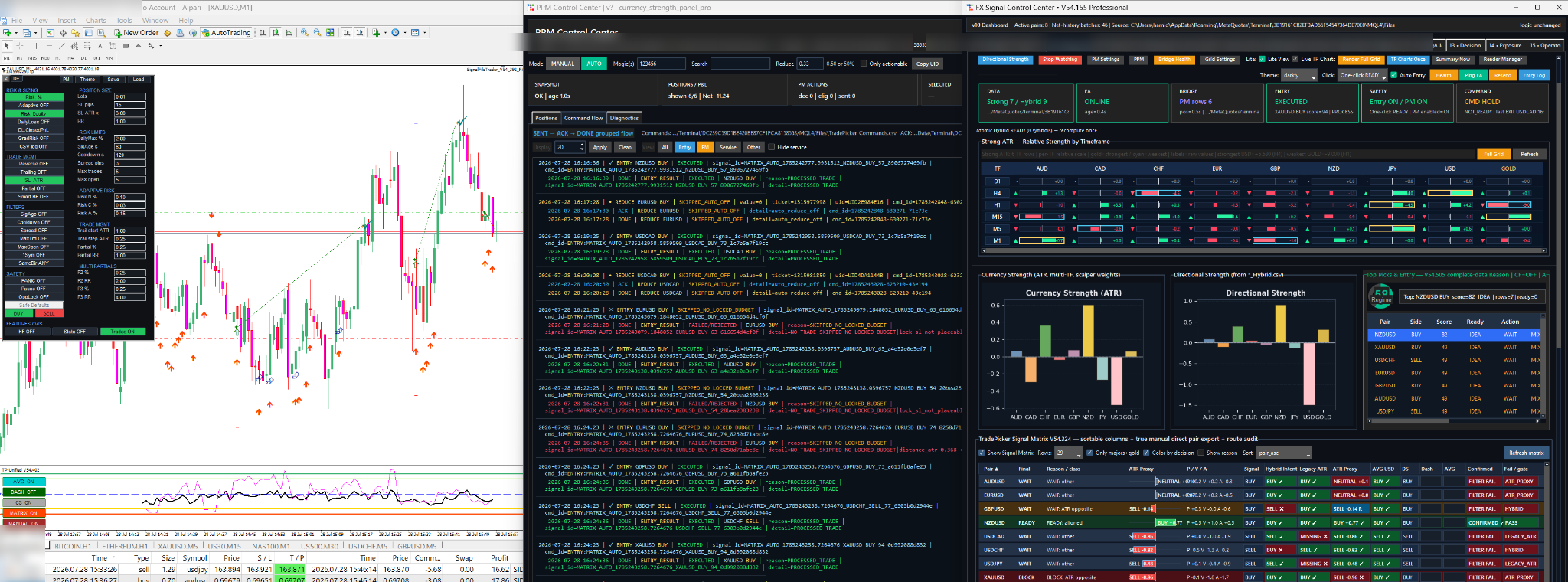The width and height of the screenshot is (1568, 582).
Task: Click the Stop Watching button
Action: 1060,60
